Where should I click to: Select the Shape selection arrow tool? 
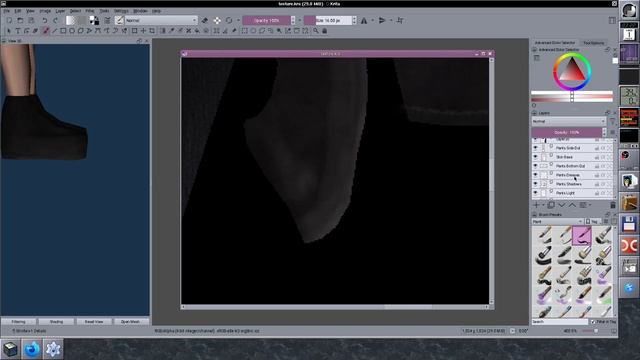(x=9, y=31)
